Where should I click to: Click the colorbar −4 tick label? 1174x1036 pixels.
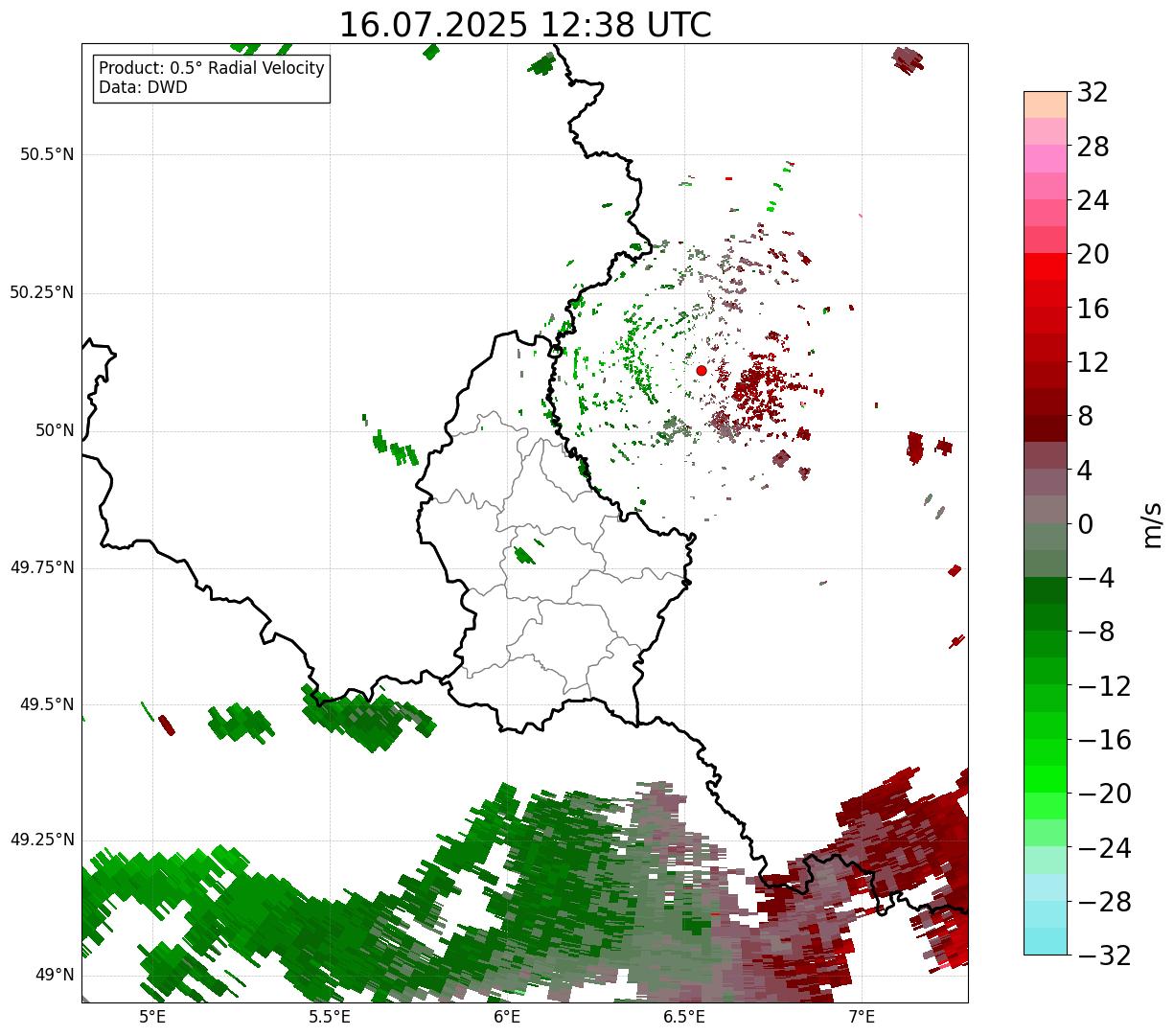click(1096, 578)
